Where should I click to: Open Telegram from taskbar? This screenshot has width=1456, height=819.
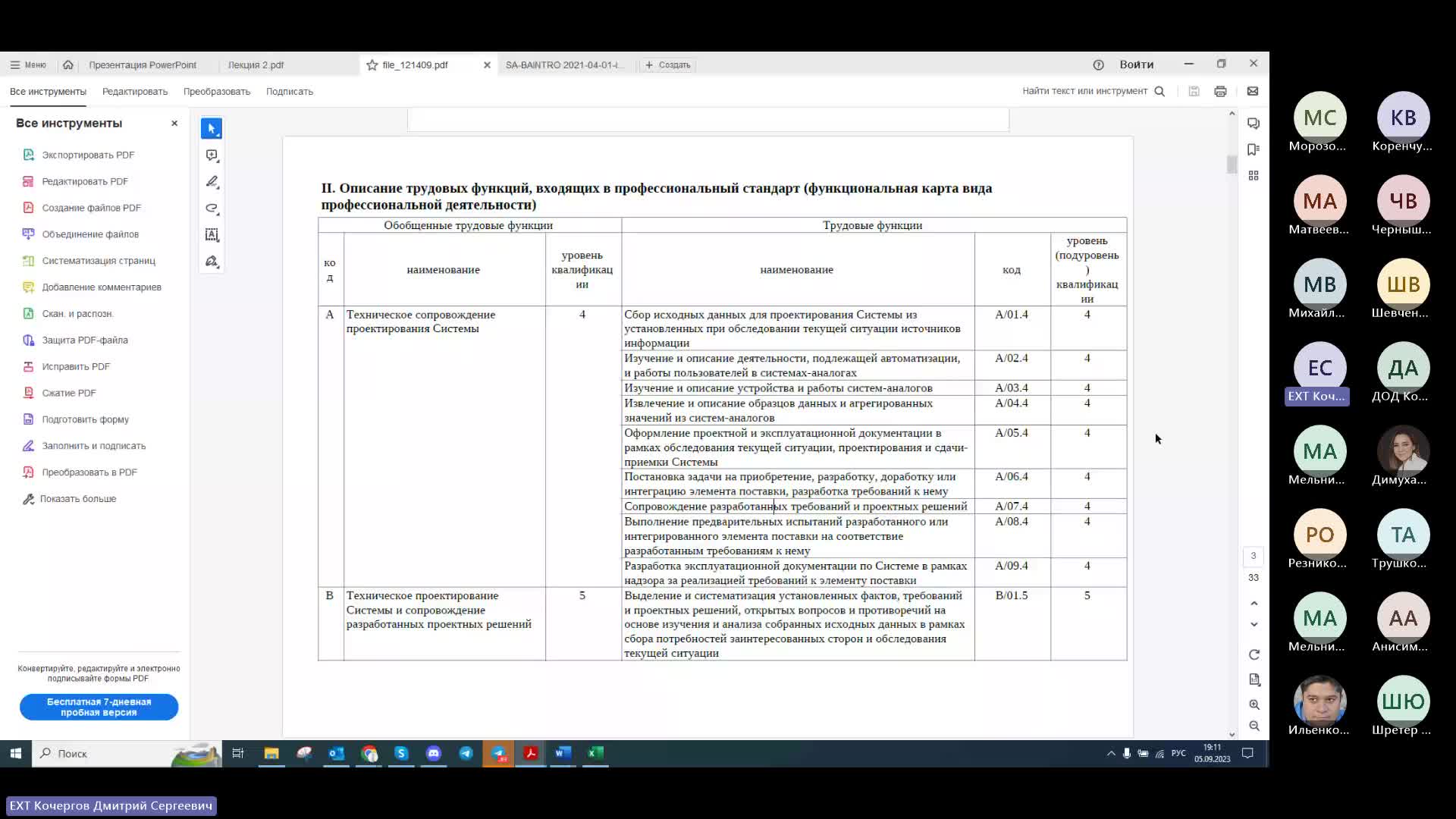pyautogui.click(x=466, y=753)
